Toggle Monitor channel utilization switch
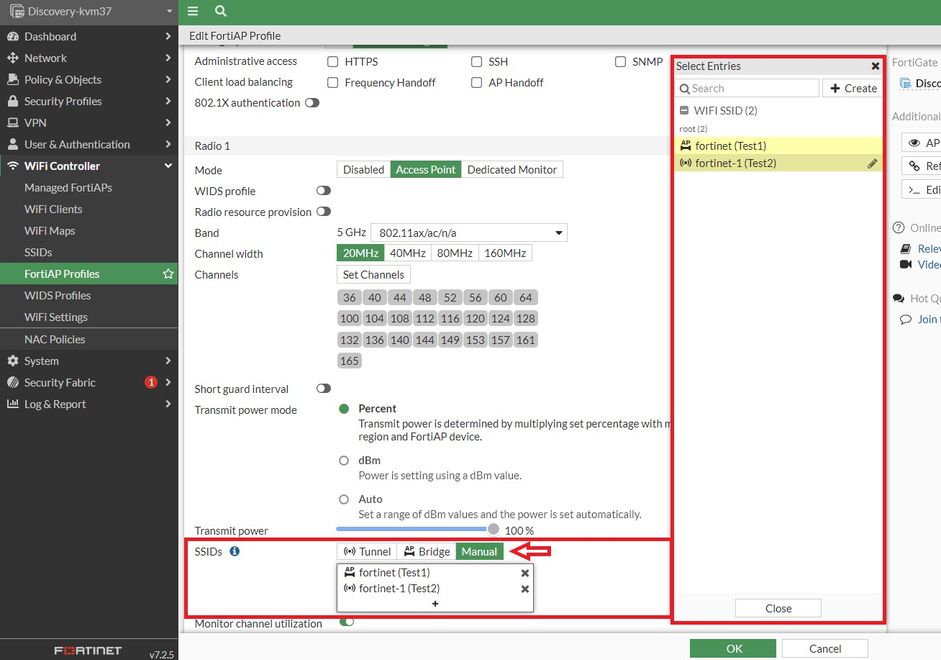The height and width of the screenshot is (660, 941). (x=346, y=622)
